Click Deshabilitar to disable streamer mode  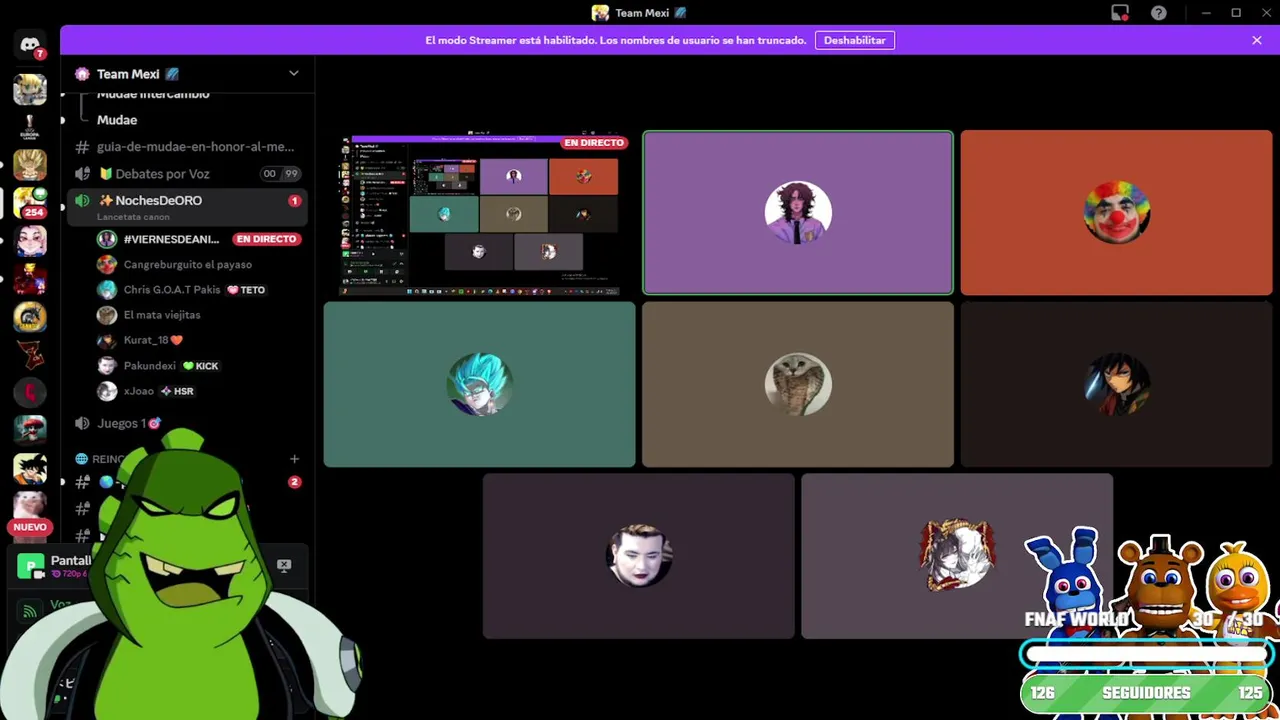(x=855, y=40)
